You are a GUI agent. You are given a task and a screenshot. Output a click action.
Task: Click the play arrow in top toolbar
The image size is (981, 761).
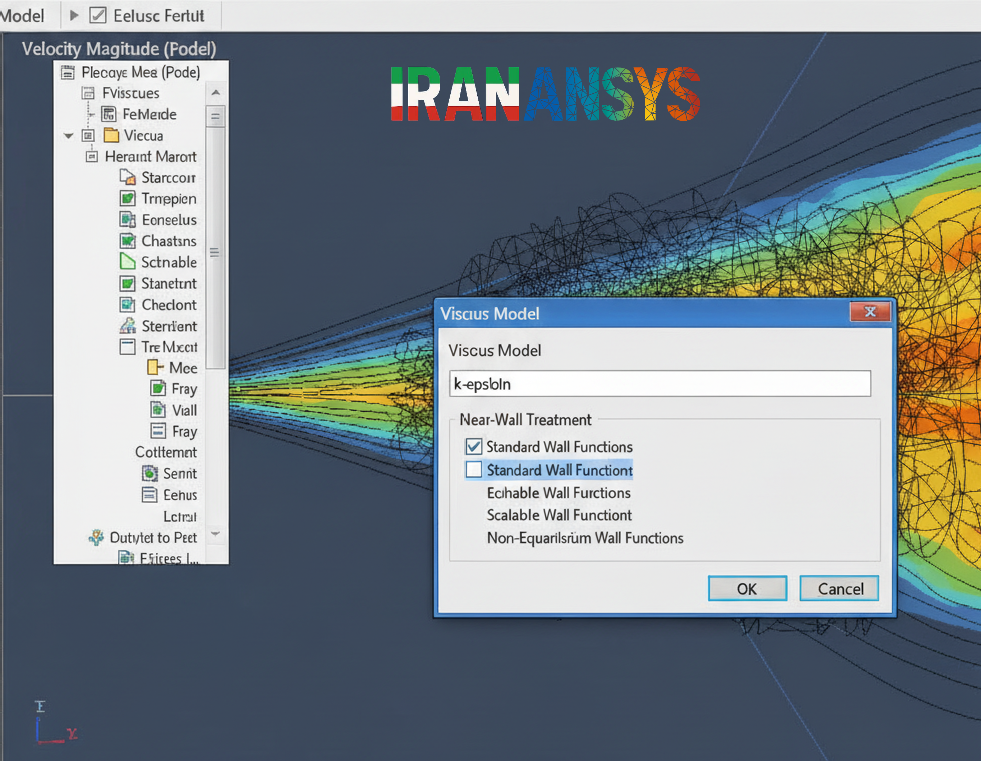pos(74,16)
